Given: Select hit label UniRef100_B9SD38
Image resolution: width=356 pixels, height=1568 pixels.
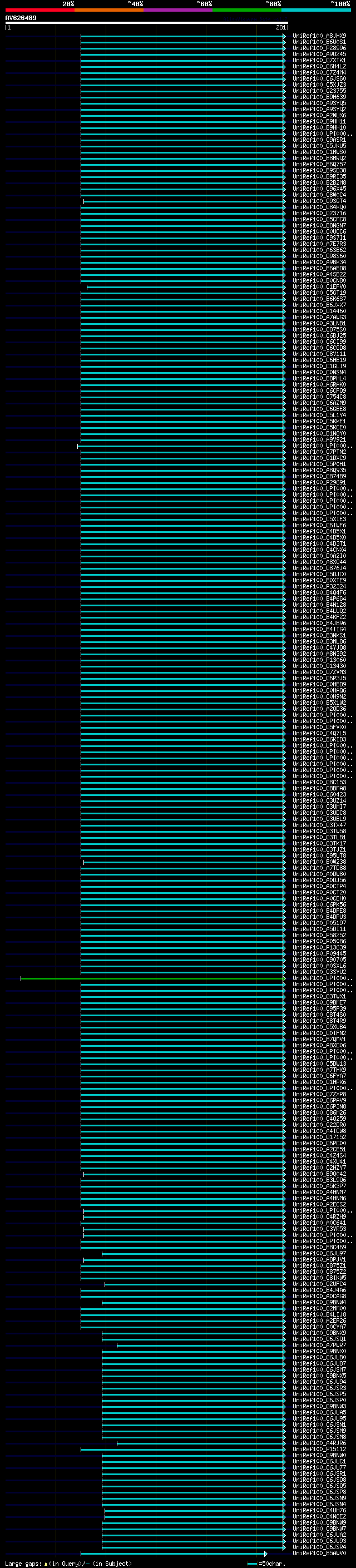Looking at the screenshot, I should click(x=319, y=170).
